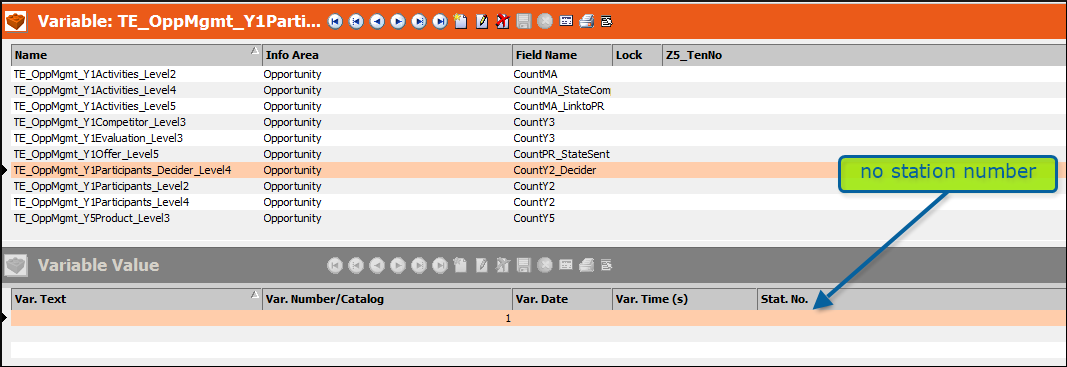1067x367 pixels.
Task: Sort by the Info Area column header
Action: [x=387, y=55]
